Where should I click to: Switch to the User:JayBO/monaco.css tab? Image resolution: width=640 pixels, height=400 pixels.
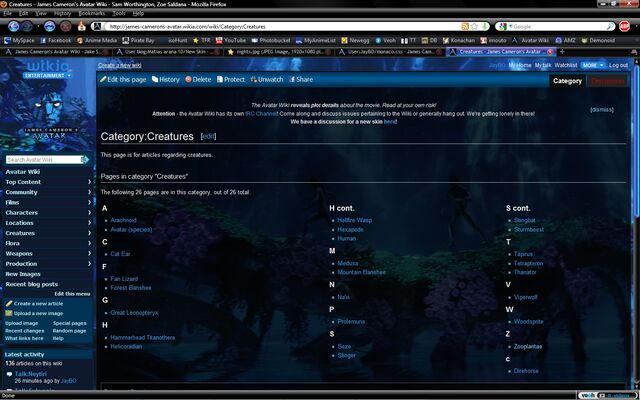coord(390,52)
